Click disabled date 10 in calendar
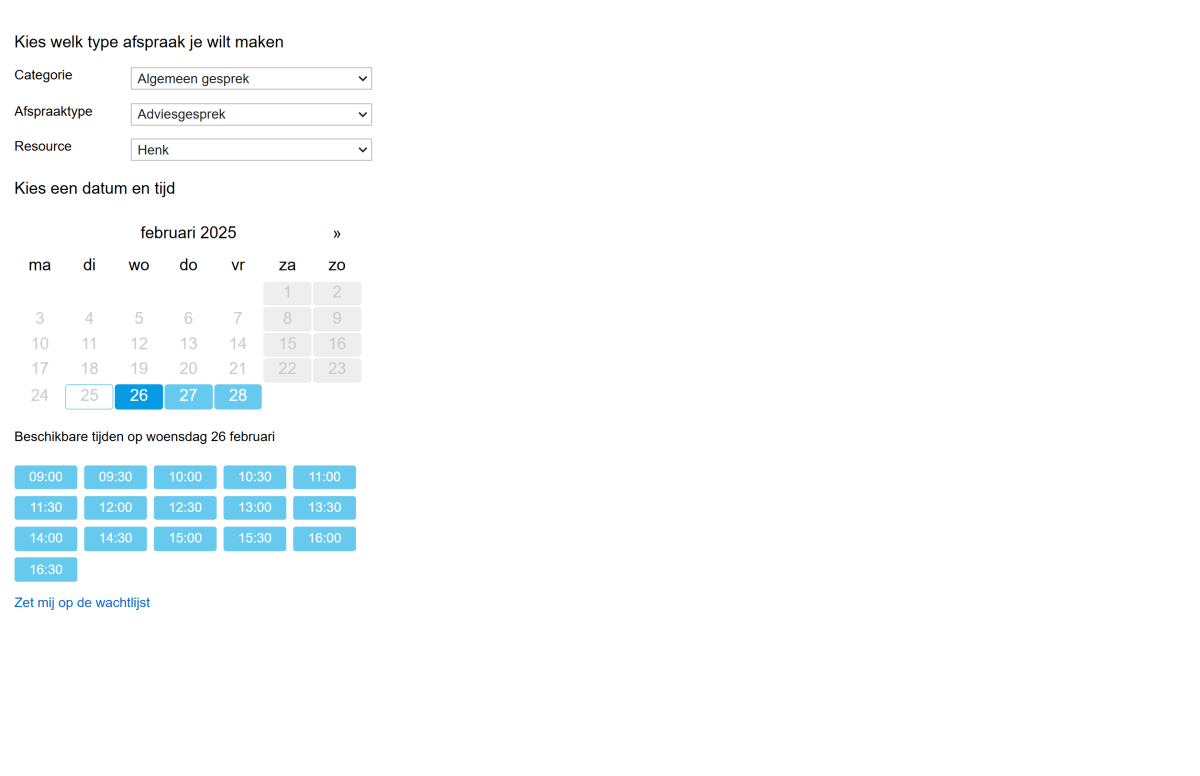The width and height of the screenshot is (1200, 776). (x=39, y=344)
